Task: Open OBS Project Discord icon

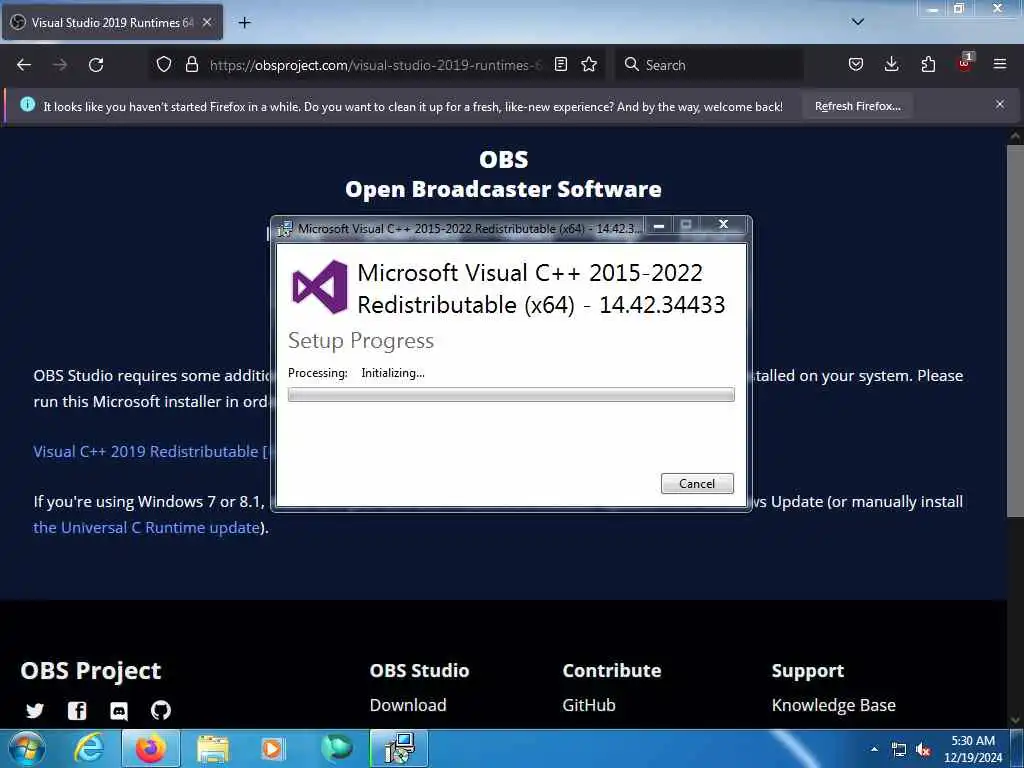Action: (119, 711)
